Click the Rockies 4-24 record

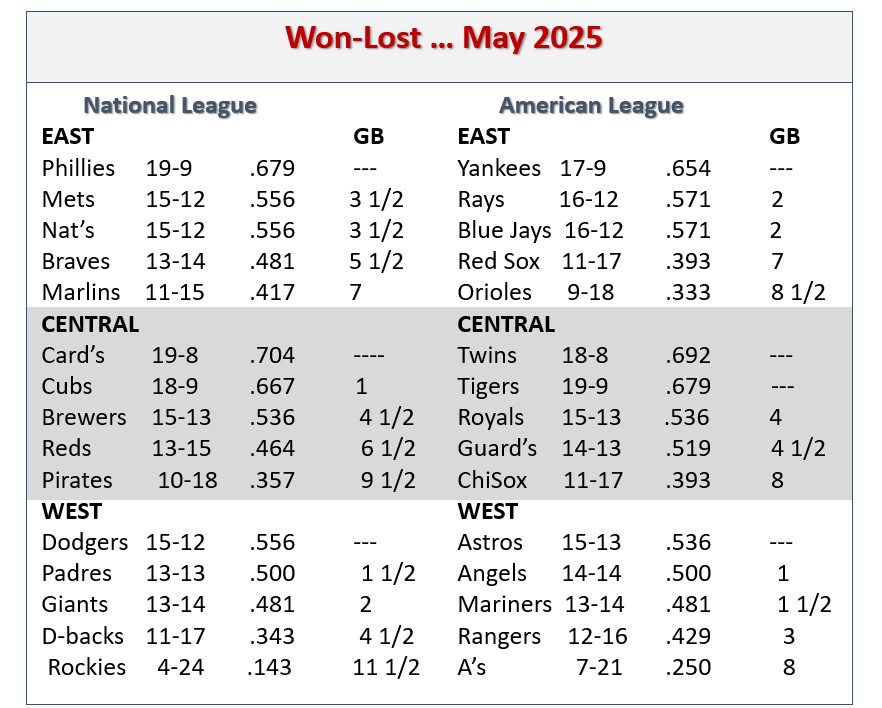coord(181,668)
